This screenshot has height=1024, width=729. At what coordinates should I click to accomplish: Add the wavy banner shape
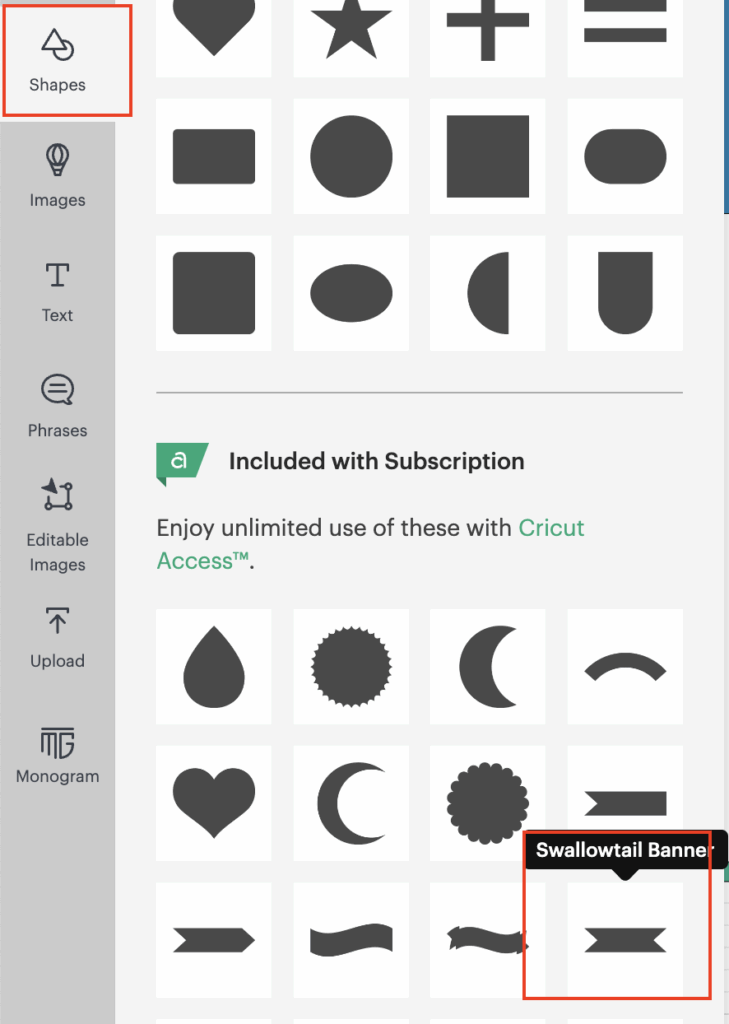coord(351,940)
